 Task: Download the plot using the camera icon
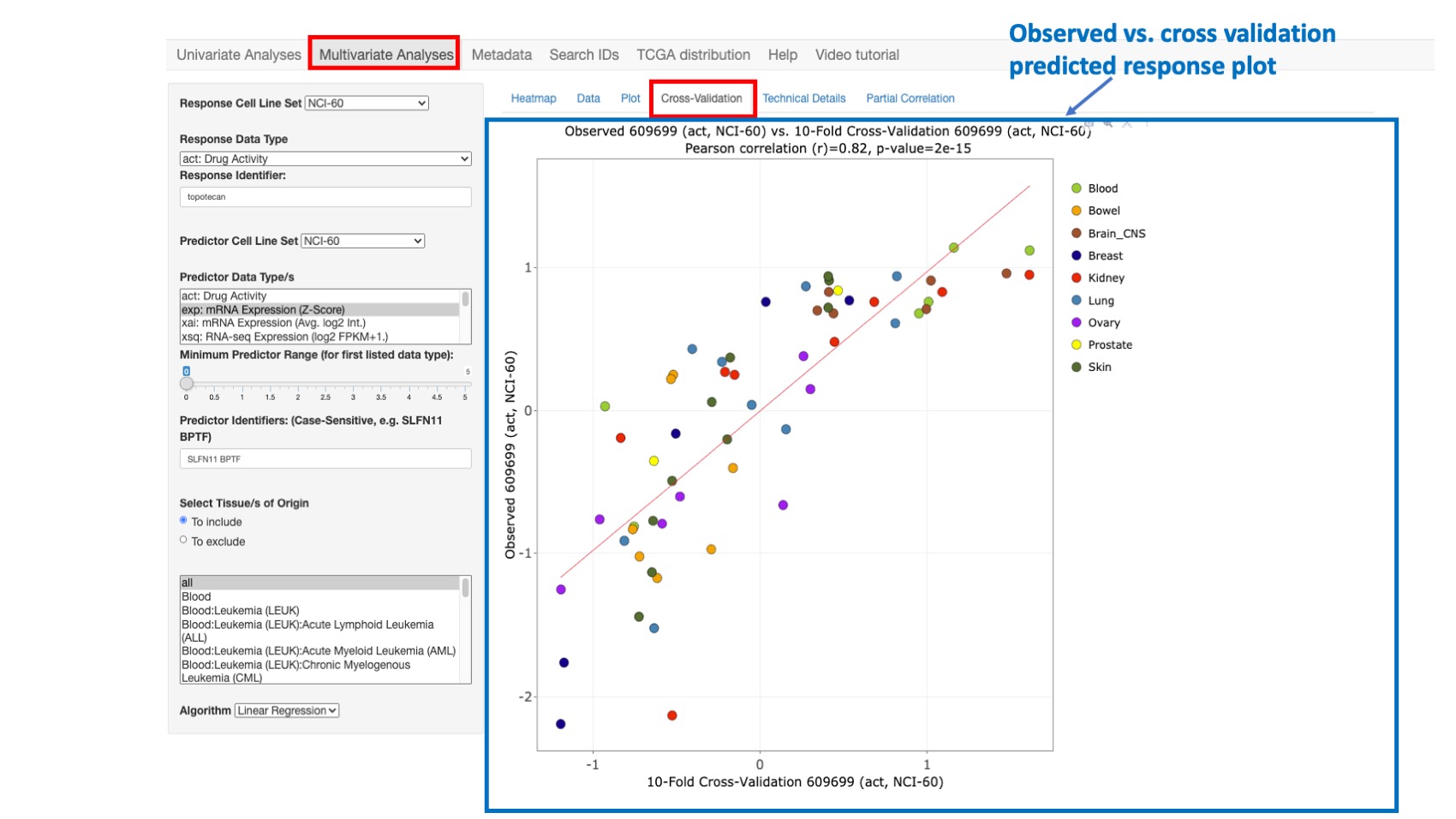tap(1089, 124)
